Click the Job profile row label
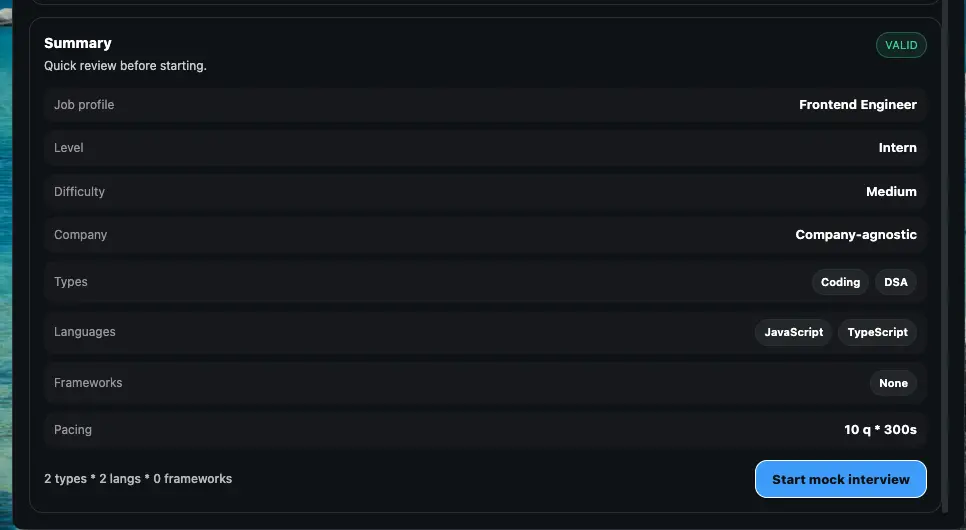 [84, 105]
